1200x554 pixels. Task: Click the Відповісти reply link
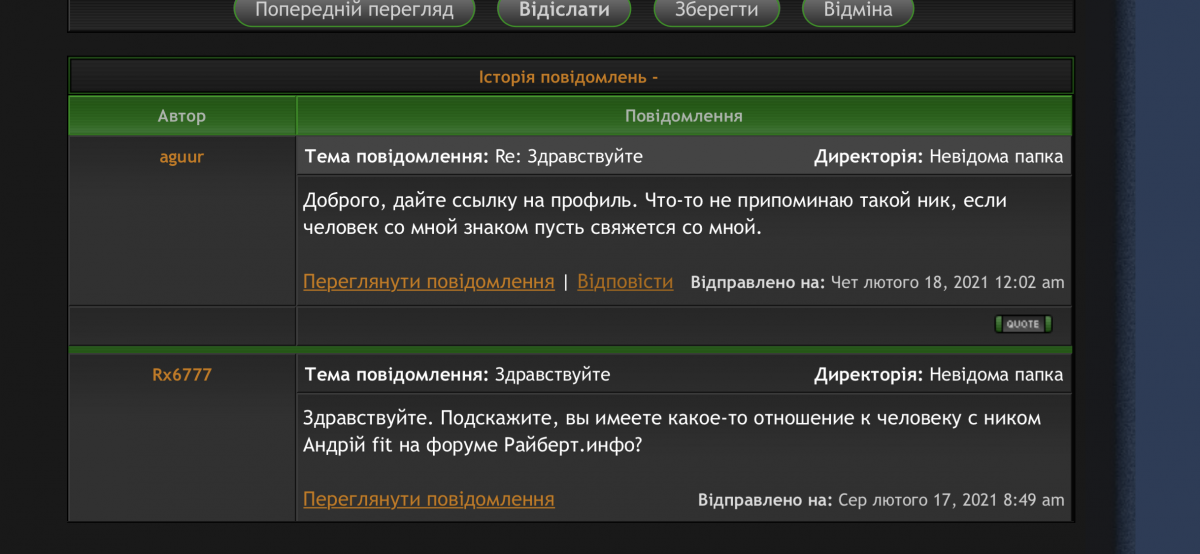point(626,282)
